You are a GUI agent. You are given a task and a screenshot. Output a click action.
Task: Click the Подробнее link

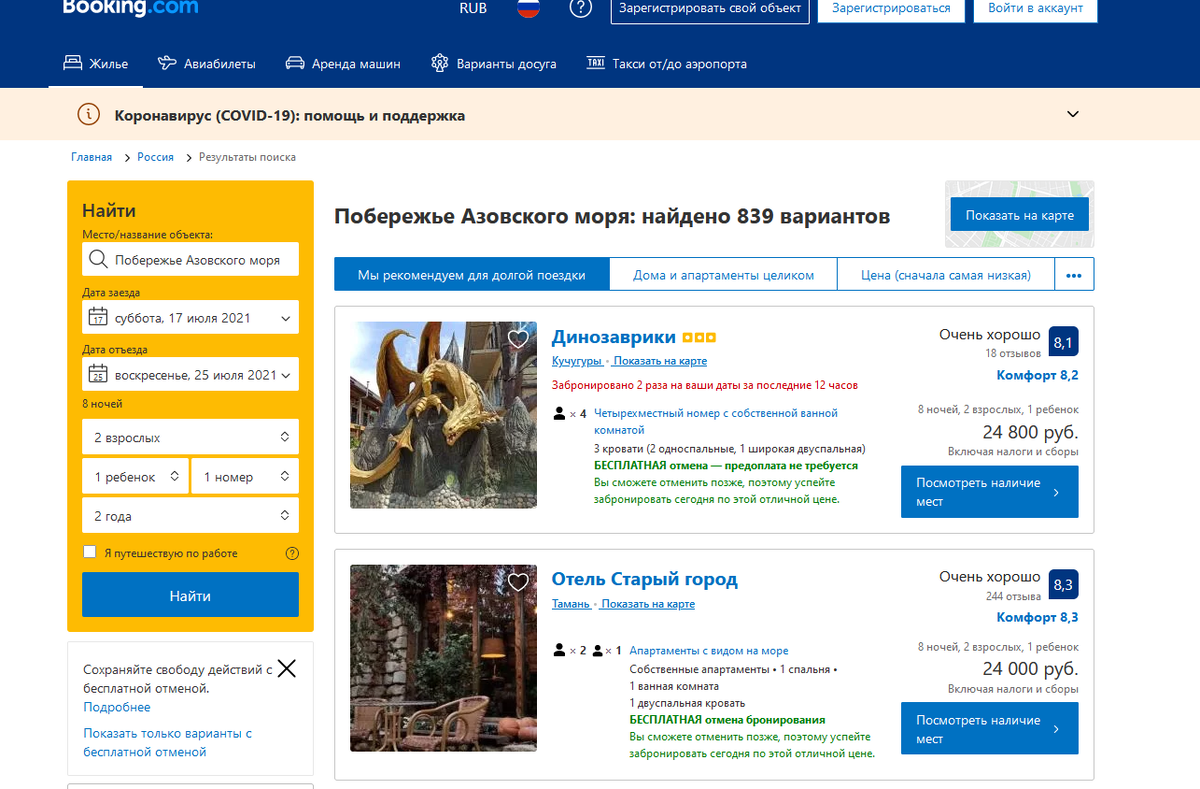click(117, 707)
